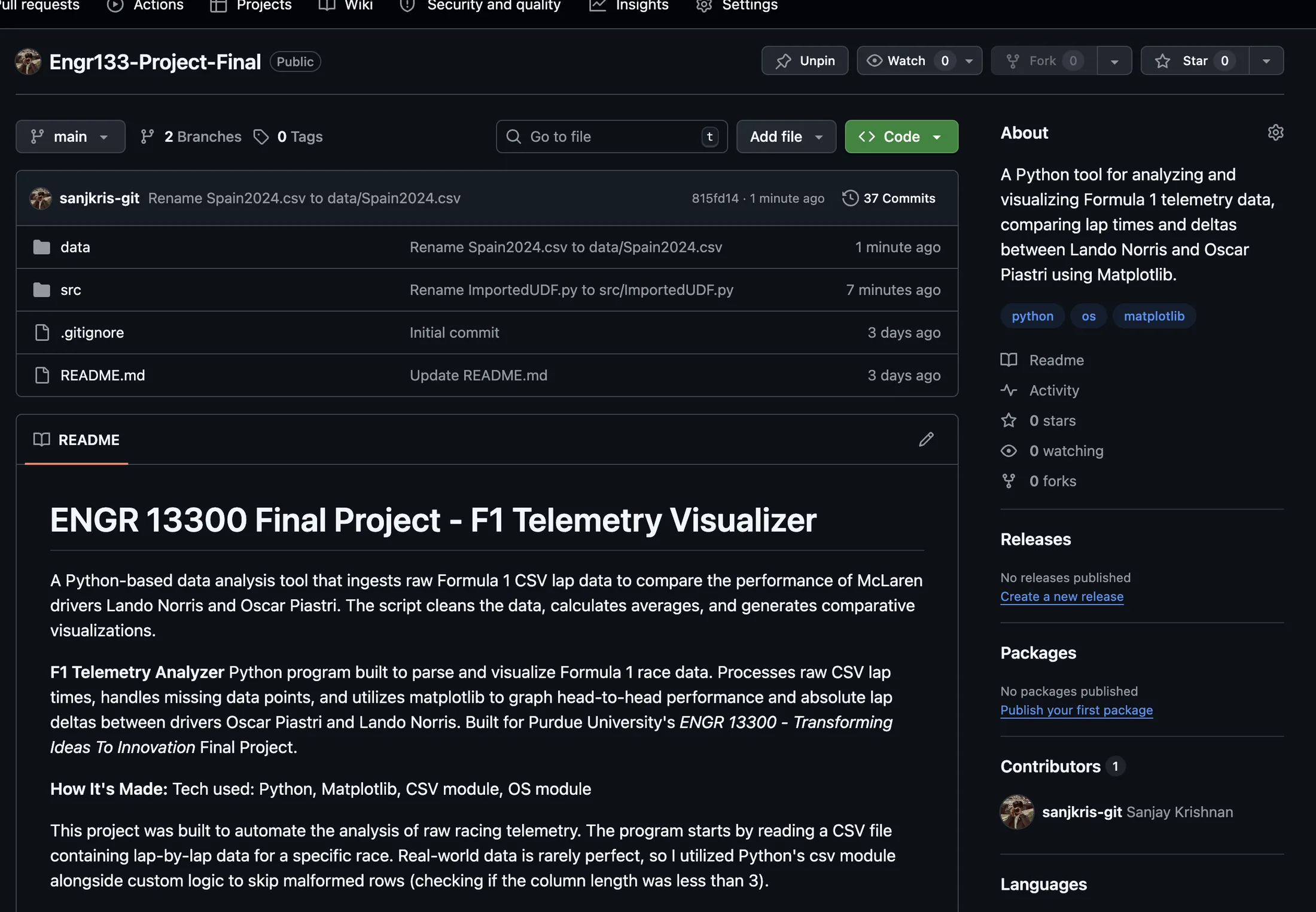
Task: Click the fork icon beside 0 forks
Action: click(x=1009, y=481)
